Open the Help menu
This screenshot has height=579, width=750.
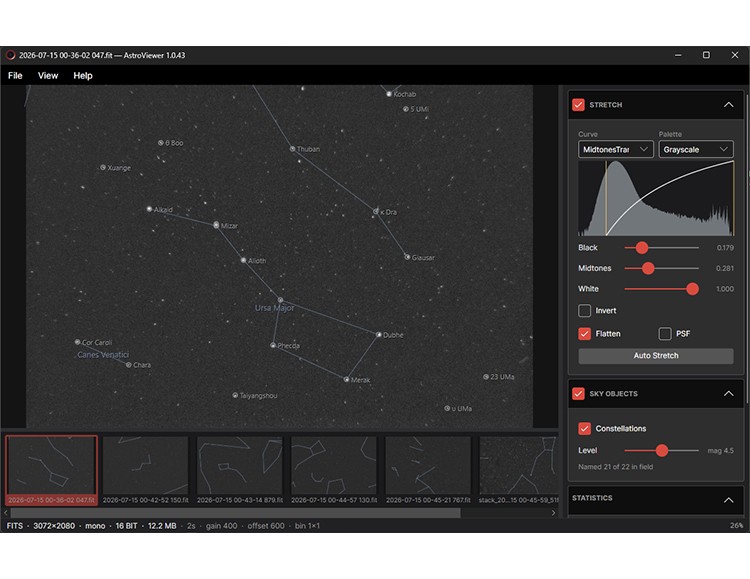coord(83,76)
